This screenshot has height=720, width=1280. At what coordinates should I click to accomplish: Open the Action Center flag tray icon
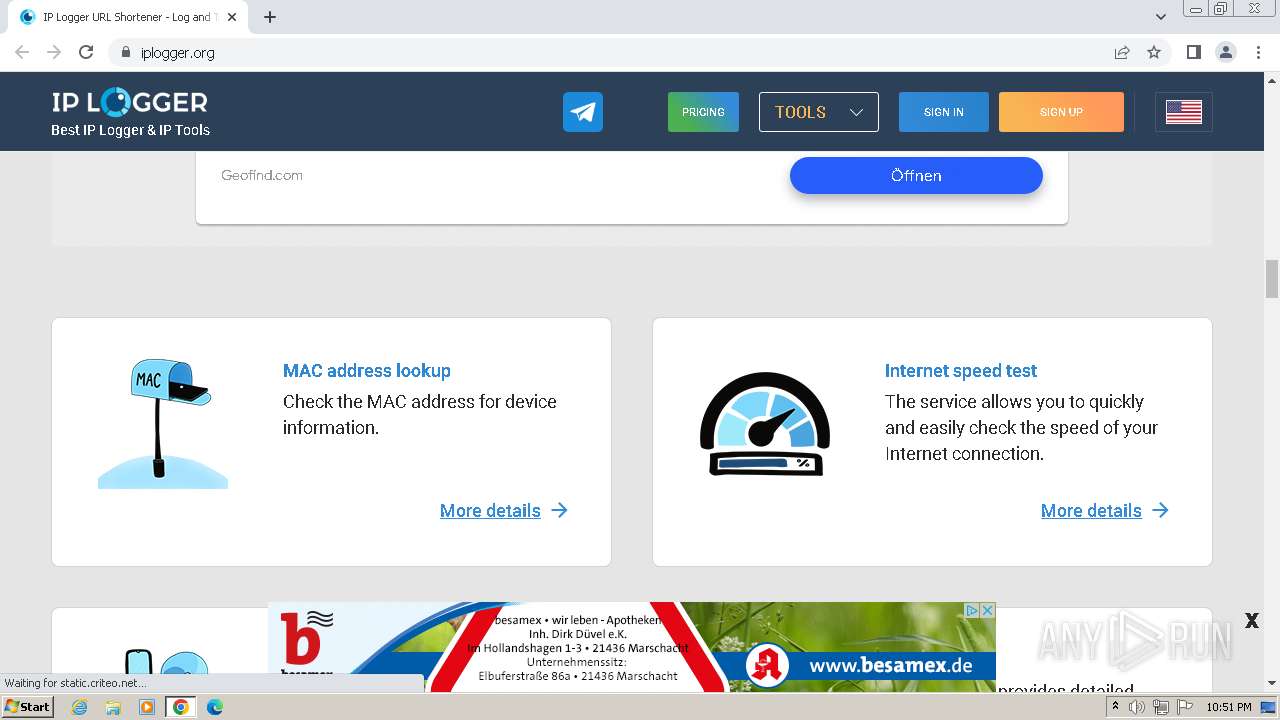tap(1183, 707)
